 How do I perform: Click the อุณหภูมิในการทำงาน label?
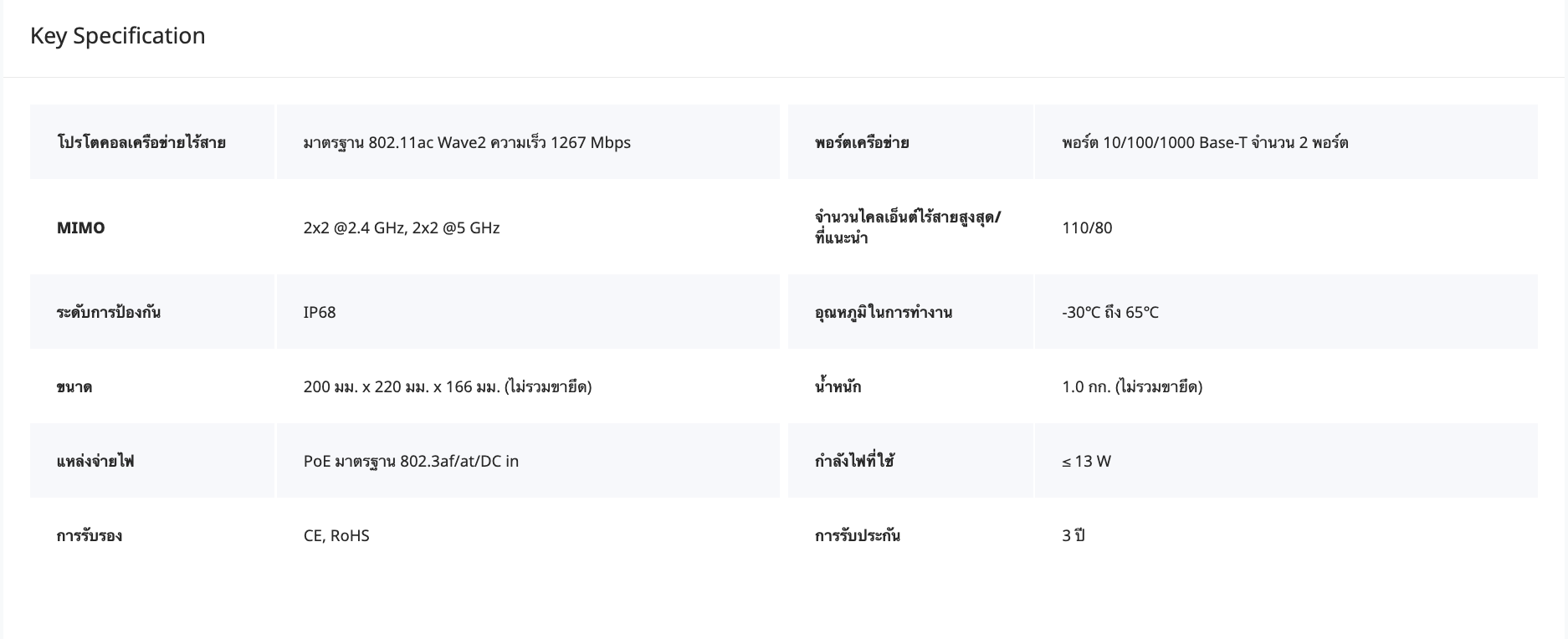click(883, 313)
